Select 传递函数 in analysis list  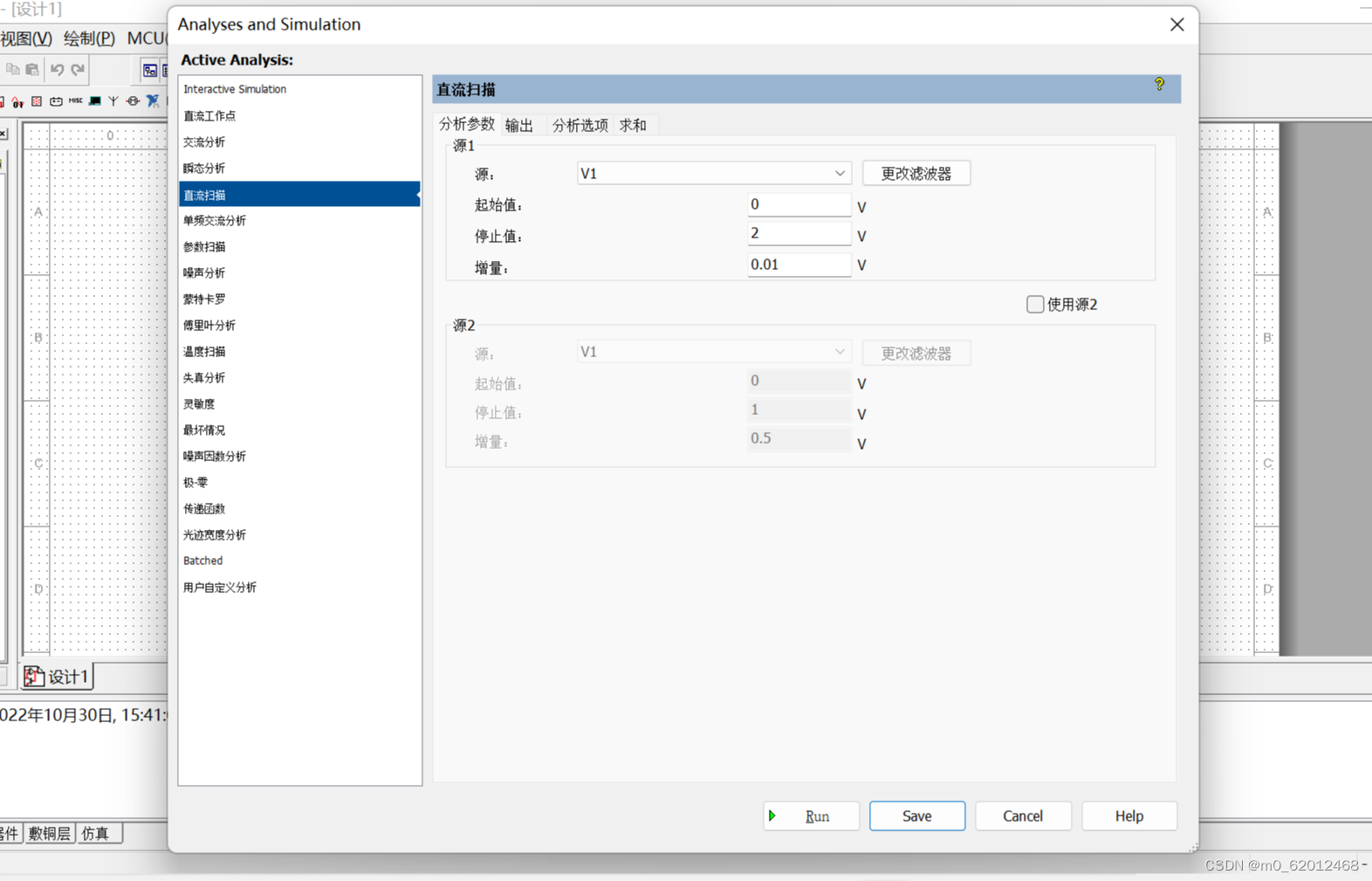299,508
